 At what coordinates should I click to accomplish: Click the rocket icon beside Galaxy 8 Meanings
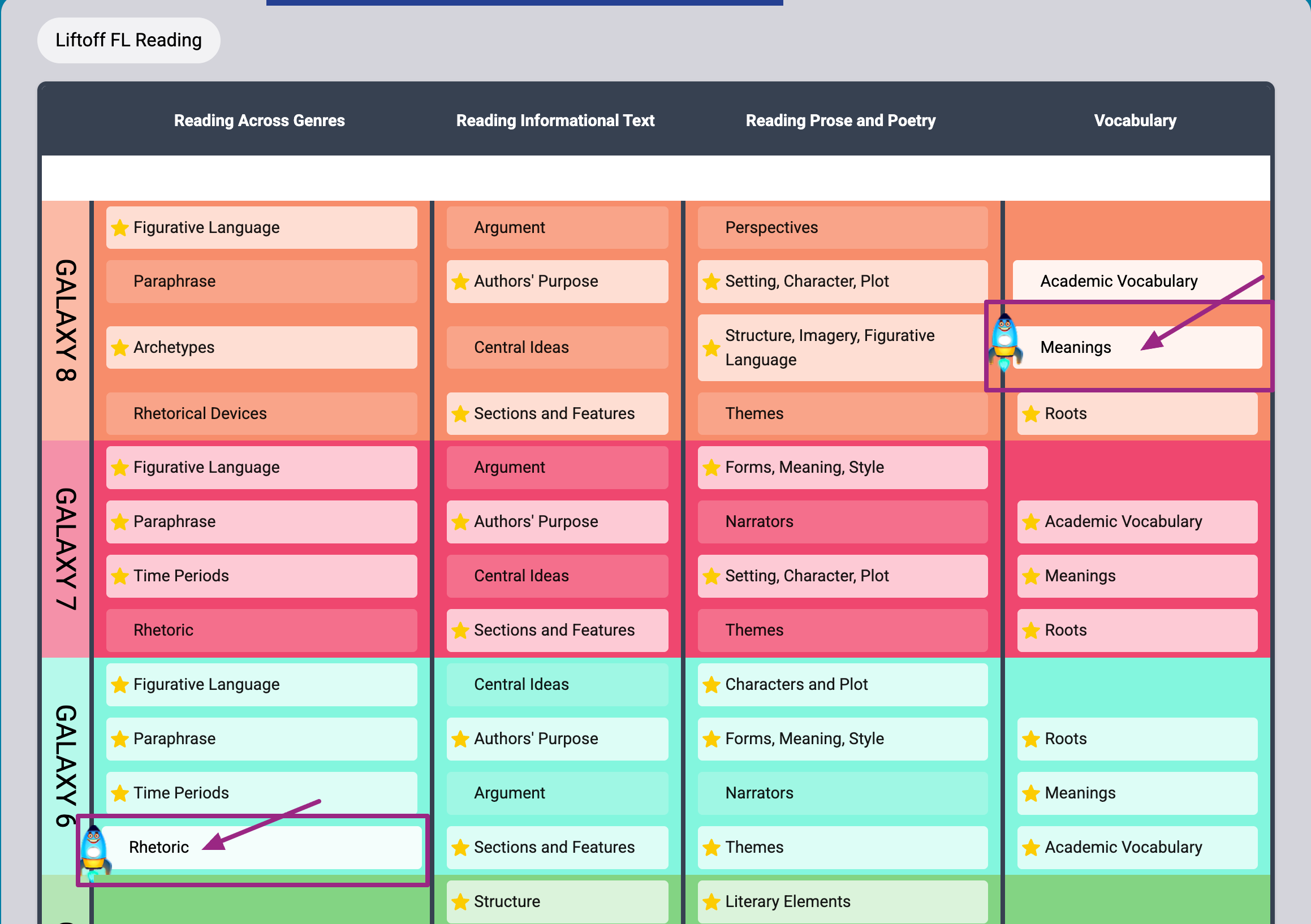click(x=1004, y=342)
